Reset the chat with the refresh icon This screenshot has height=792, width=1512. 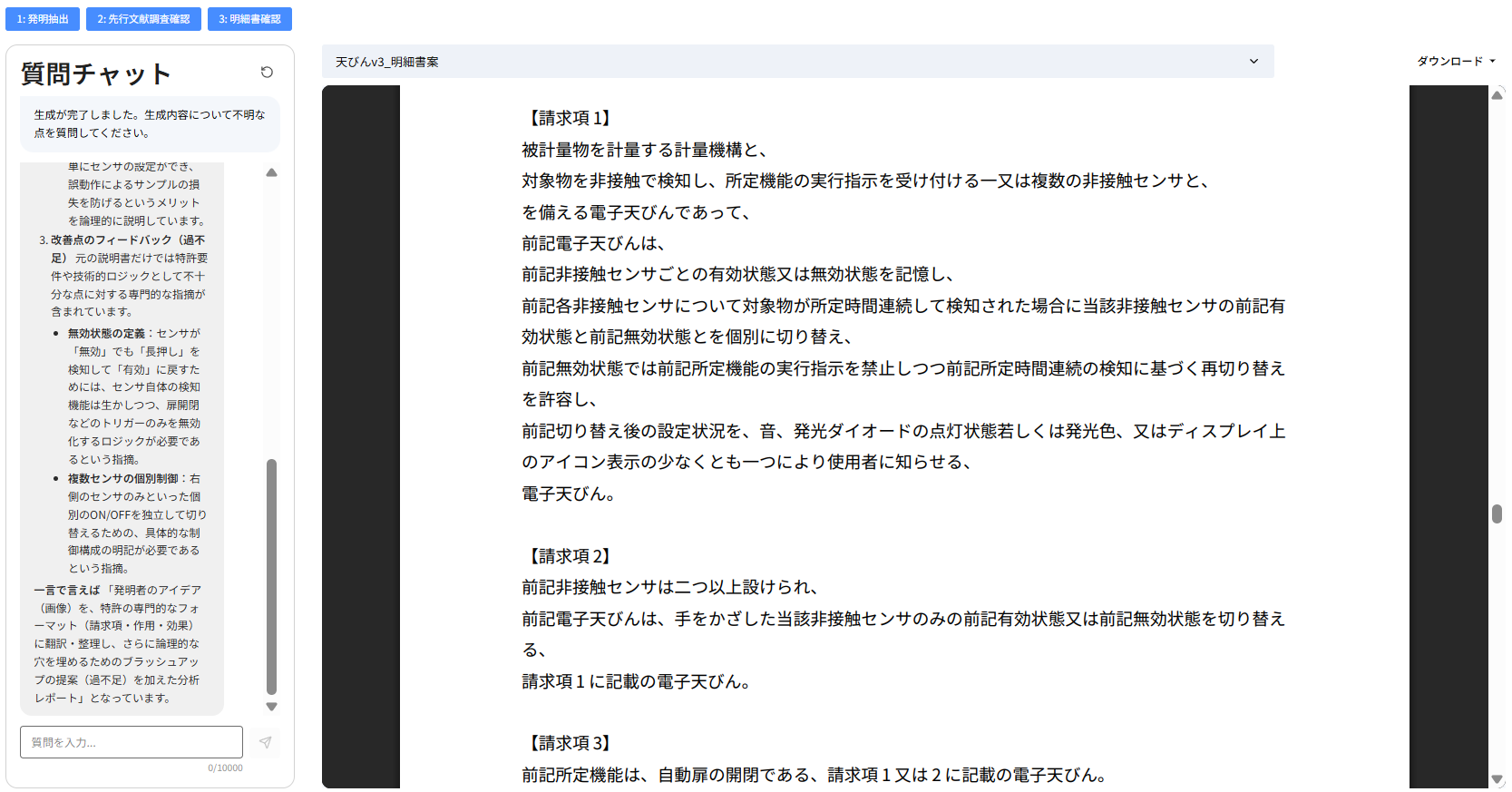267,73
